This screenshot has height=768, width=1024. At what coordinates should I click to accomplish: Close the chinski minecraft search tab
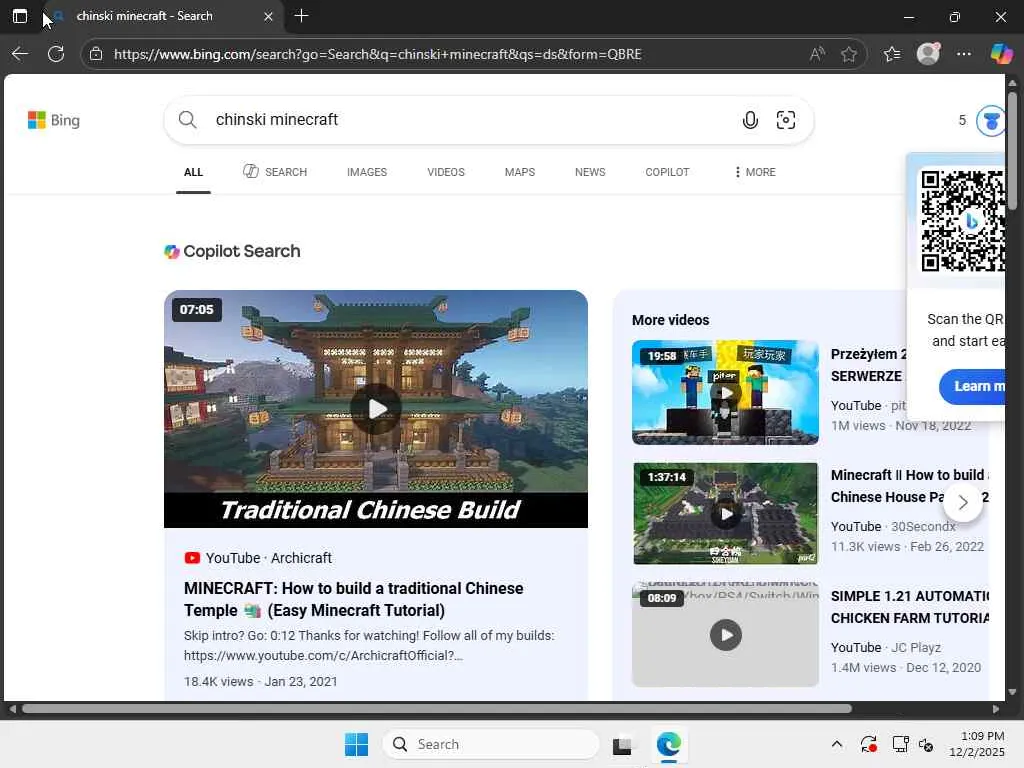[268, 16]
